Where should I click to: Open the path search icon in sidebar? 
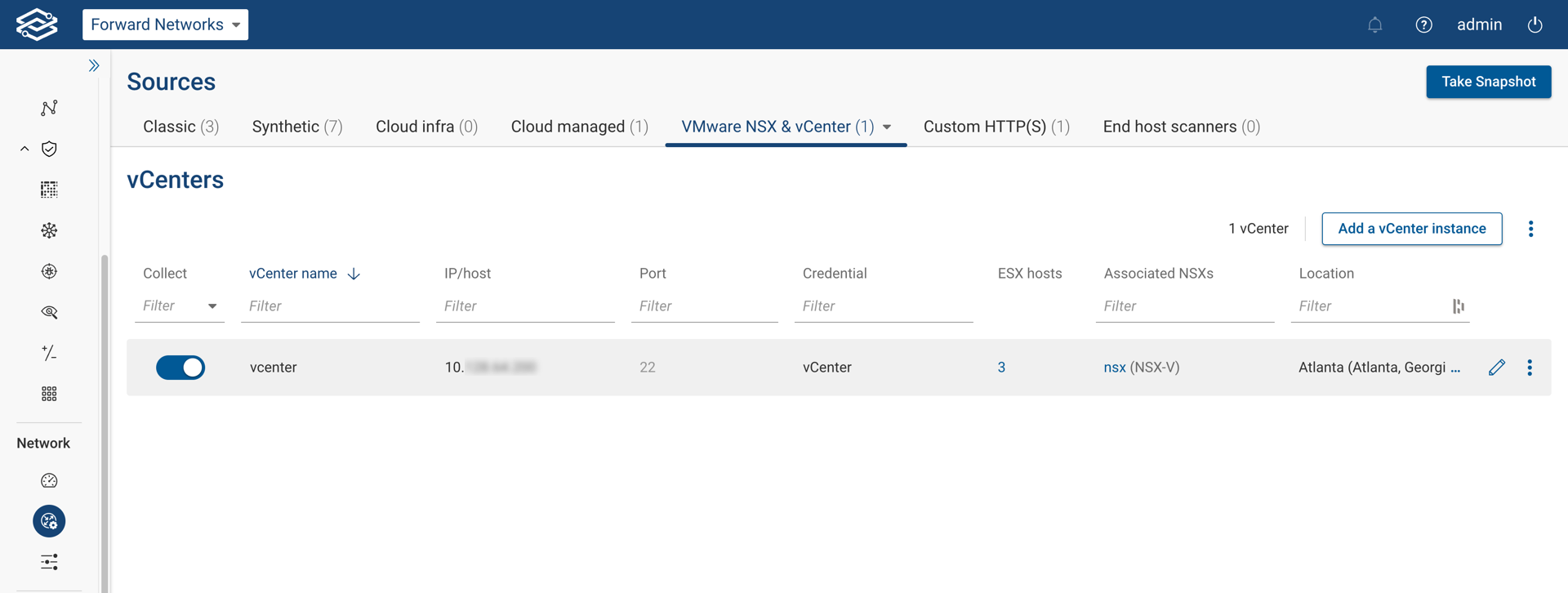point(49,108)
